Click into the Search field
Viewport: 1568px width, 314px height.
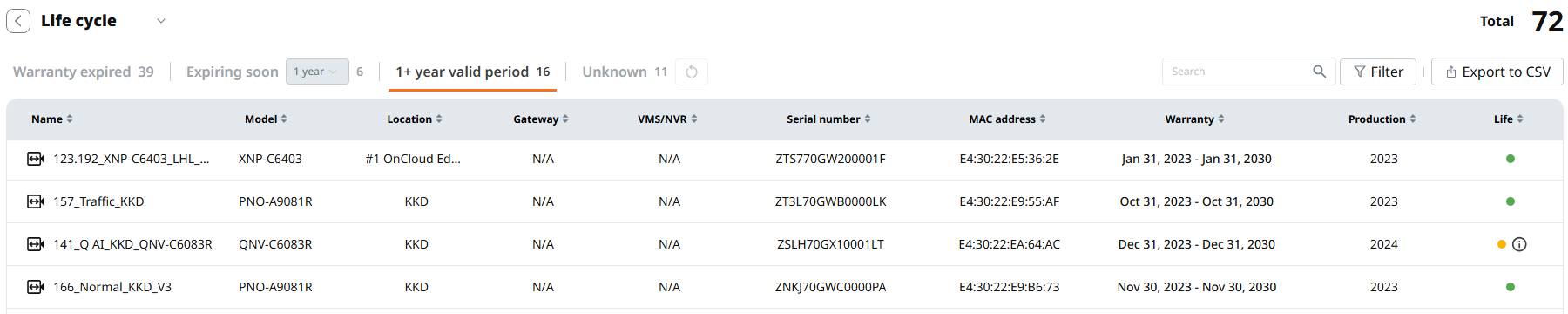[1237, 72]
